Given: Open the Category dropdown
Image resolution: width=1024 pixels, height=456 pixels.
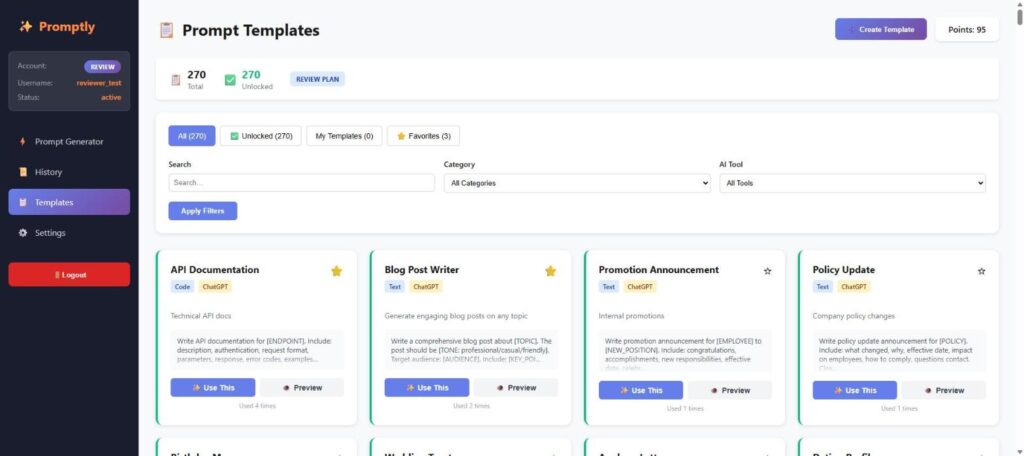Looking at the screenshot, I should click(577, 184).
